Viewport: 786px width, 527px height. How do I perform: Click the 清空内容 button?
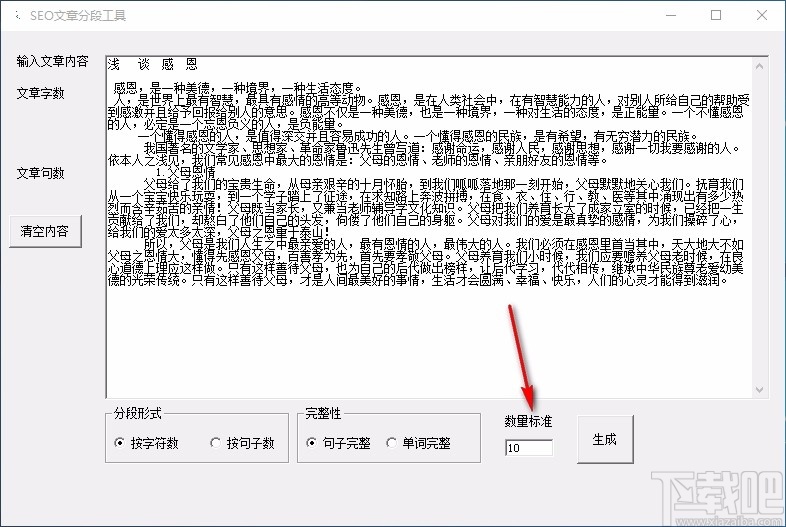pos(45,231)
